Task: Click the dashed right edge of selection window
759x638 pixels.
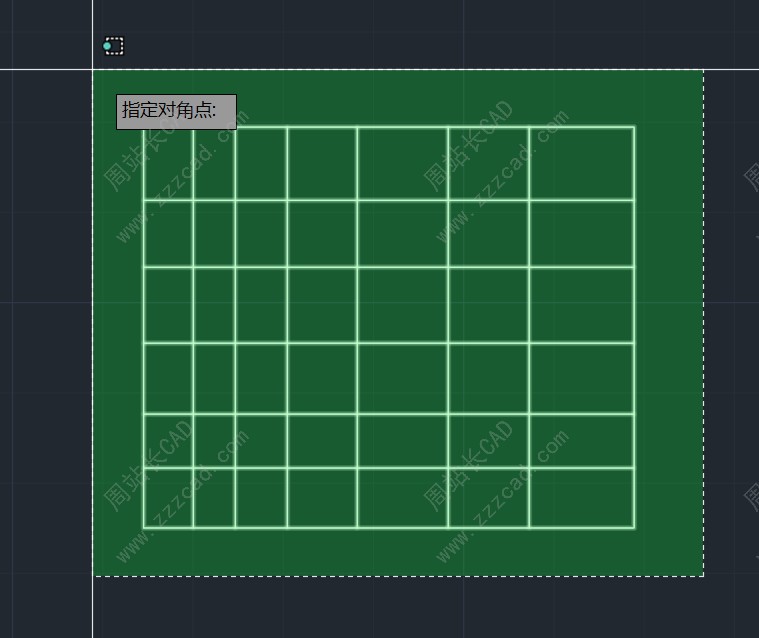Action: [x=704, y=320]
